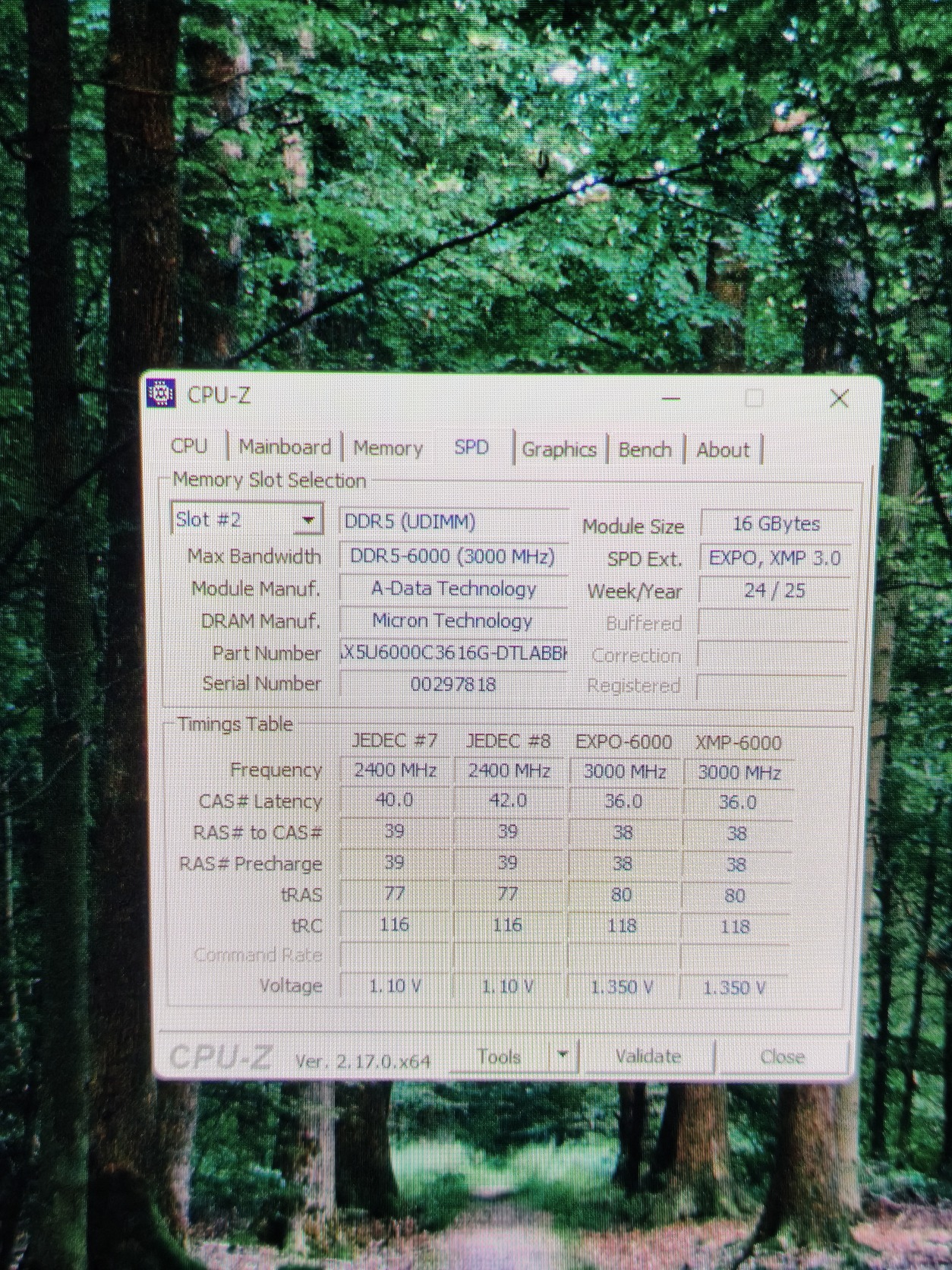Click the DDR5 (UDIMM) memory type field

pyautogui.click(x=453, y=522)
